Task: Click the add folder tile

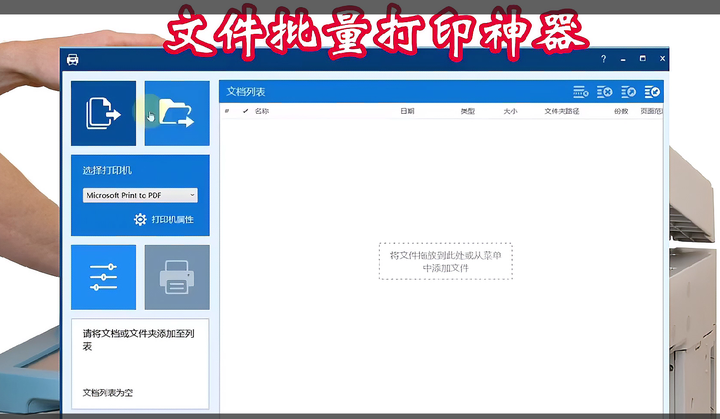Action: [x=177, y=113]
